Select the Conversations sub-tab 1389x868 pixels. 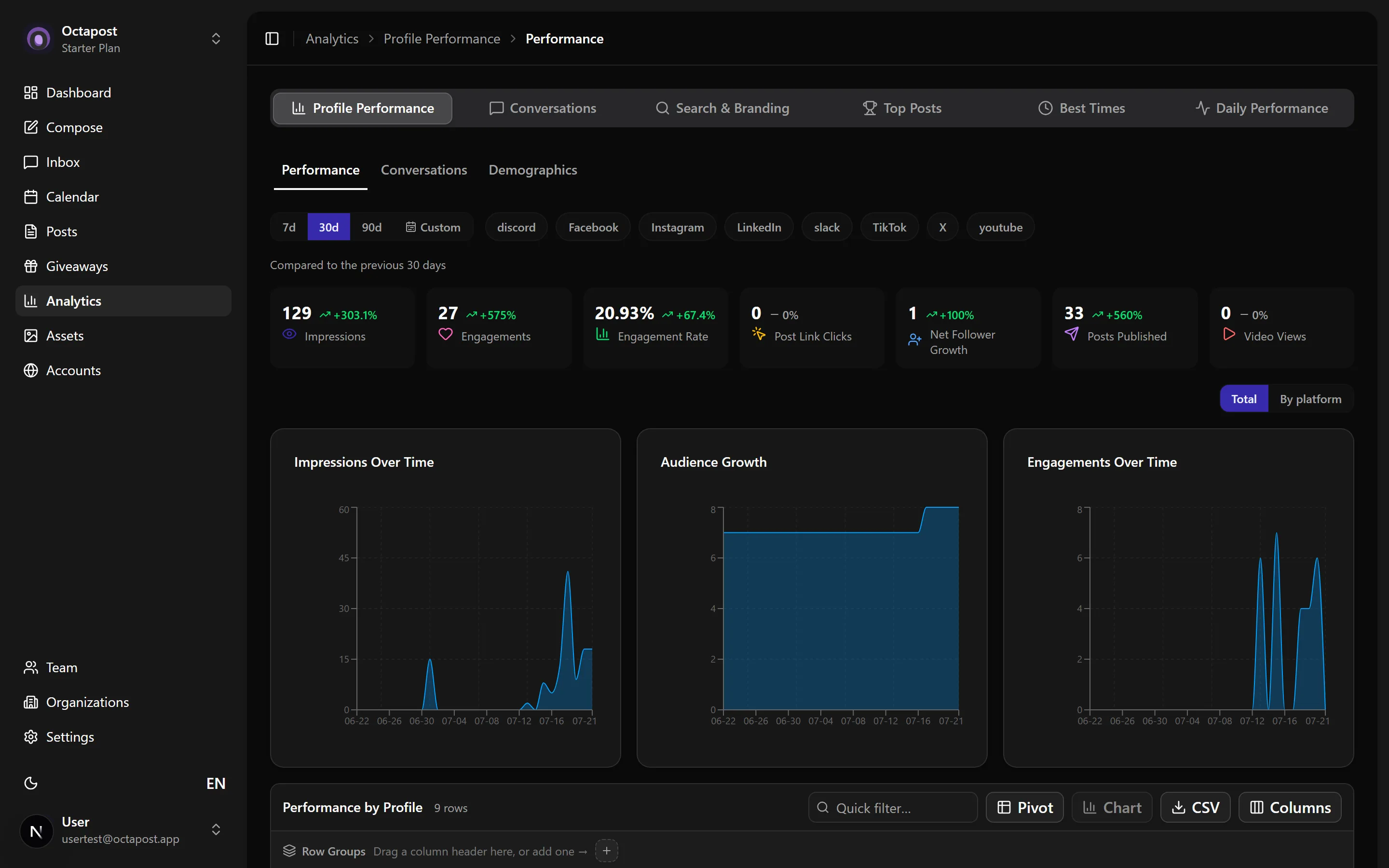pos(423,170)
